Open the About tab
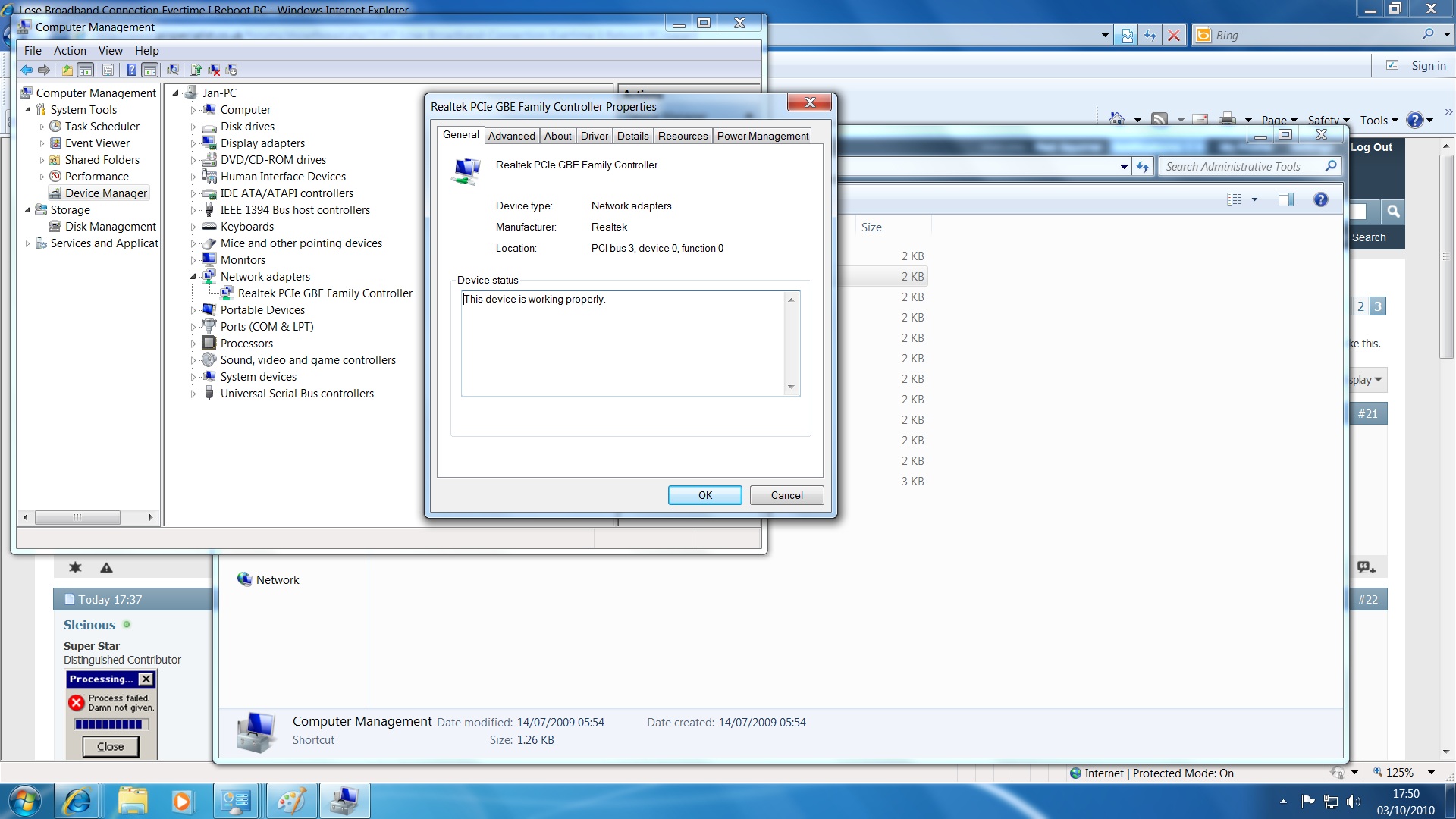Screen dimensions: 1456x819 [x=557, y=136]
